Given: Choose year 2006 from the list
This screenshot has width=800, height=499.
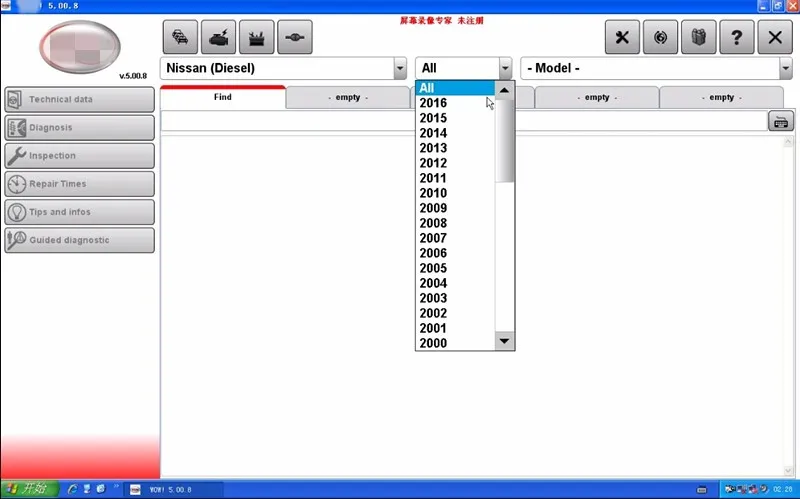Looking at the screenshot, I should click(x=455, y=253).
